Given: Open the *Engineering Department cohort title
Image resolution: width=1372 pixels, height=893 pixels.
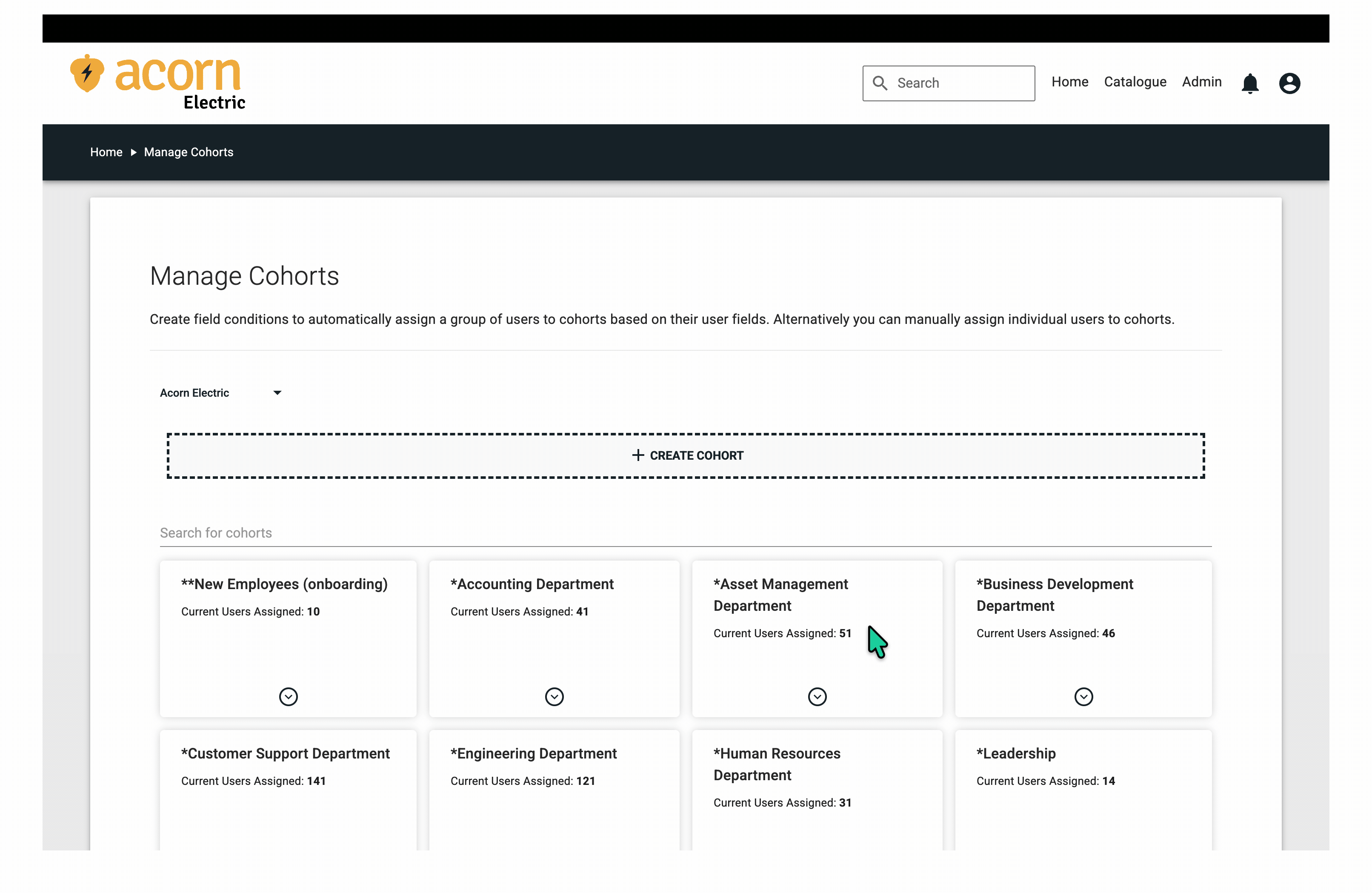Looking at the screenshot, I should pyautogui.click(x=533, y=753).
